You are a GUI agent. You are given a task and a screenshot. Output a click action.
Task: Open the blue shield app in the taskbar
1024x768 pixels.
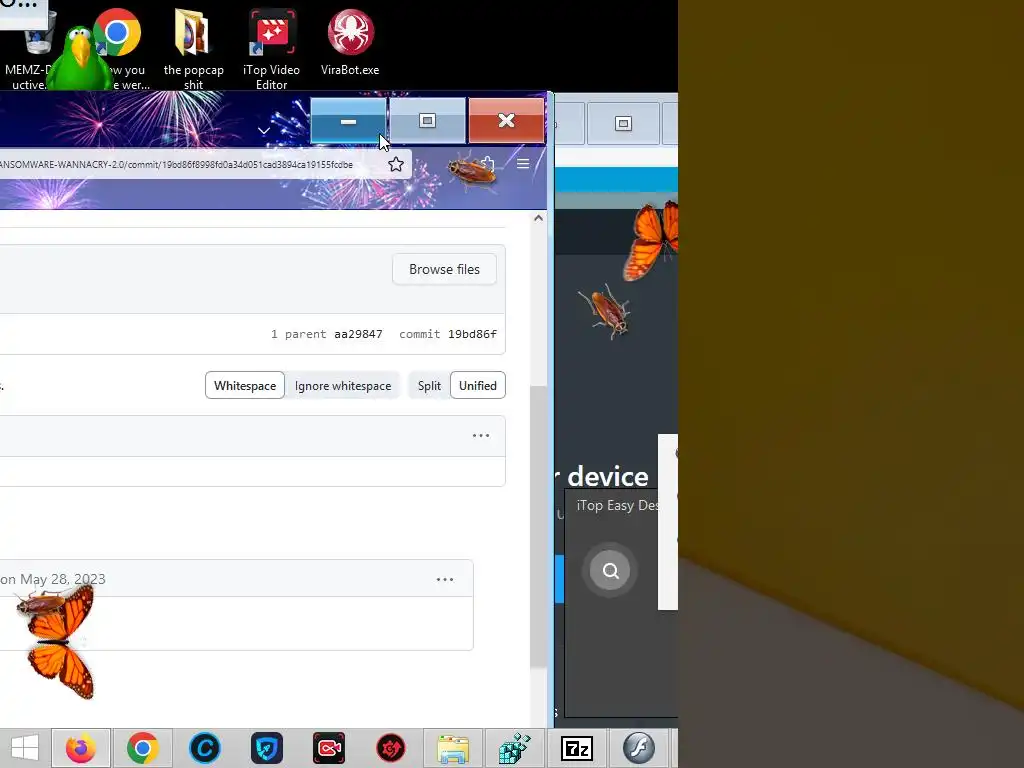pos(266,748)
